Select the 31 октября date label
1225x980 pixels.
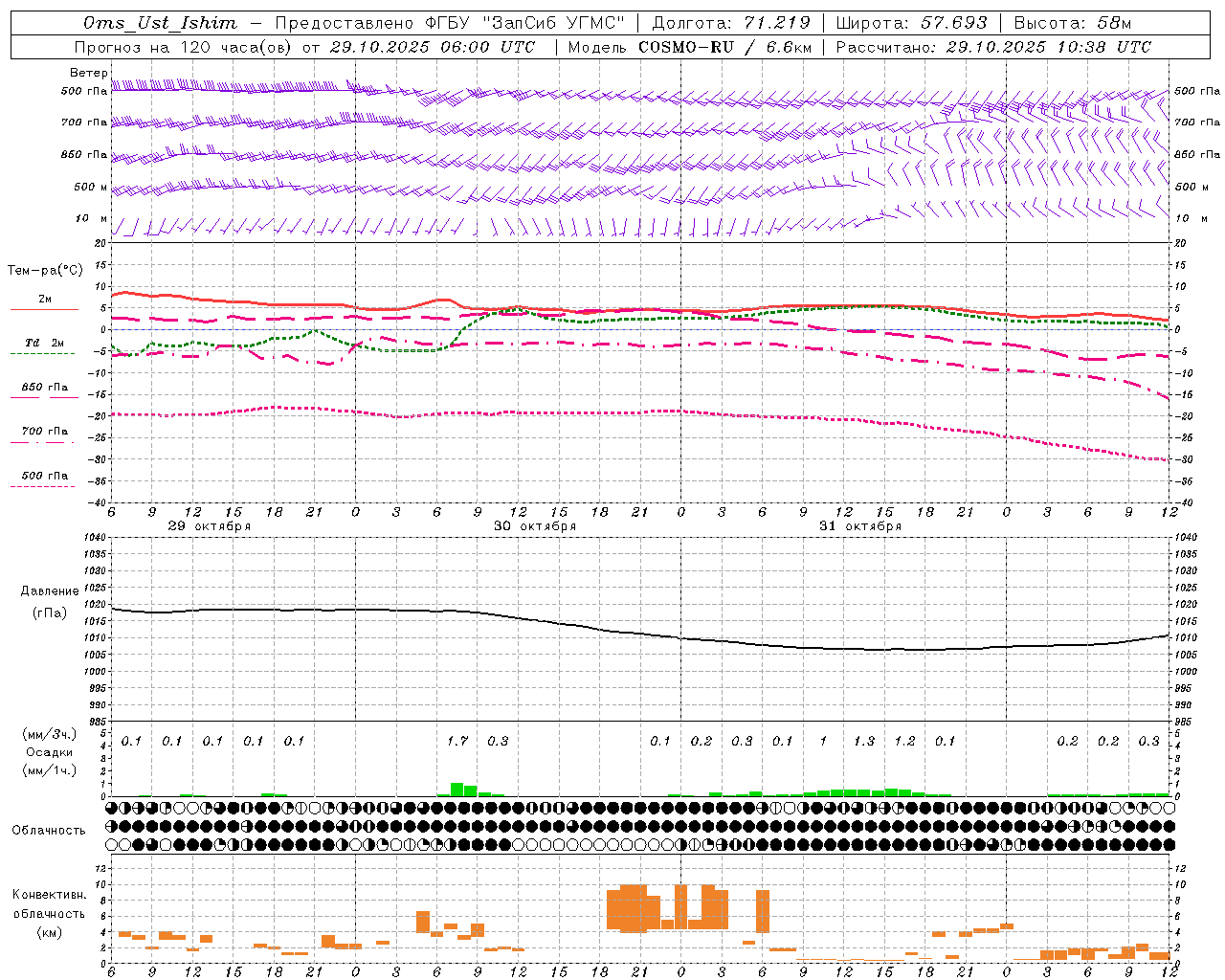click(860, 526)
